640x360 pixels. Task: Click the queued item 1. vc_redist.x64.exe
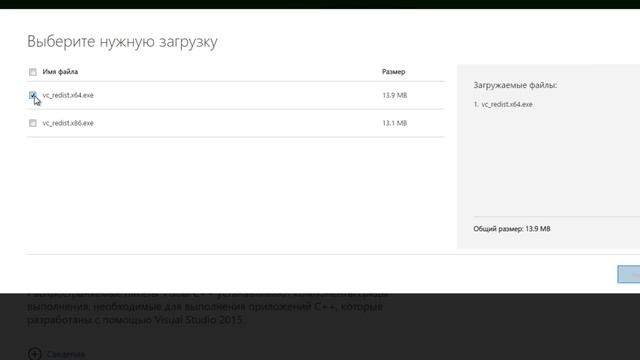tap(503, 104)
